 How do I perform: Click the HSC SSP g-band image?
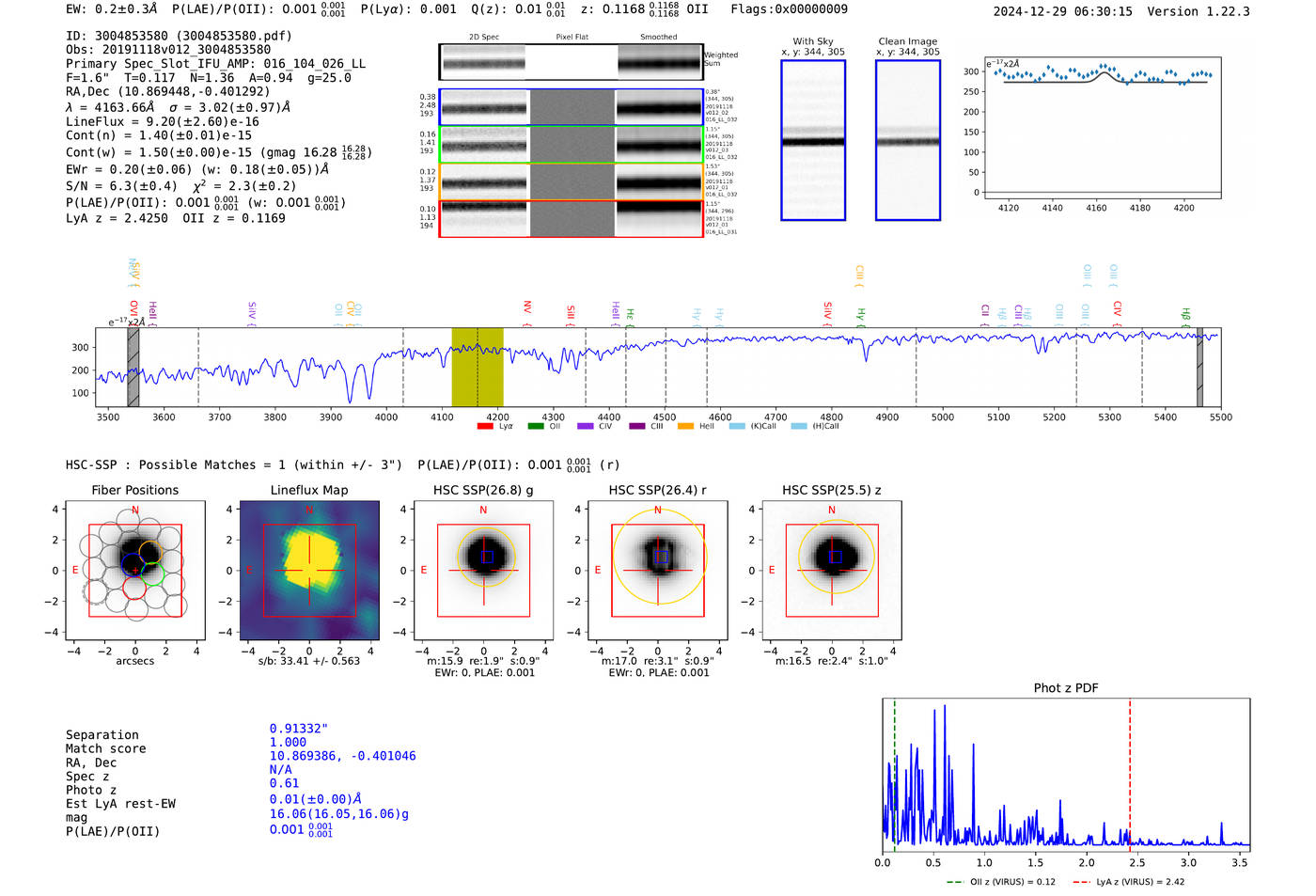pyautogui.click(x=483, y=571)
